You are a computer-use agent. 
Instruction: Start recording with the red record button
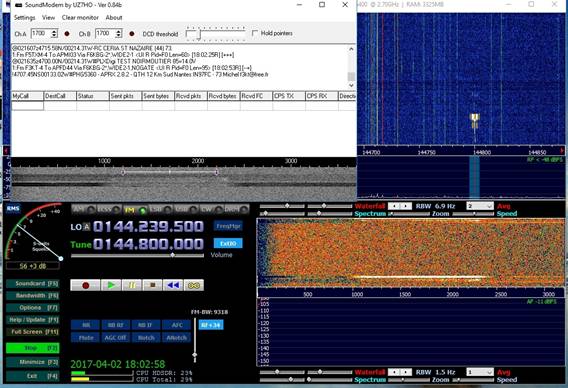85,285
